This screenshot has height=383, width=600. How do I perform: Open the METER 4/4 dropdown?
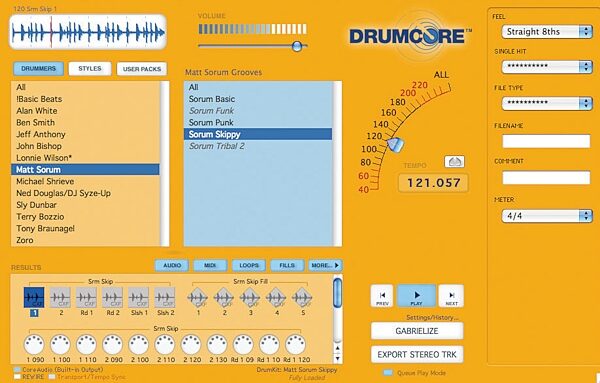pos(547,216)
